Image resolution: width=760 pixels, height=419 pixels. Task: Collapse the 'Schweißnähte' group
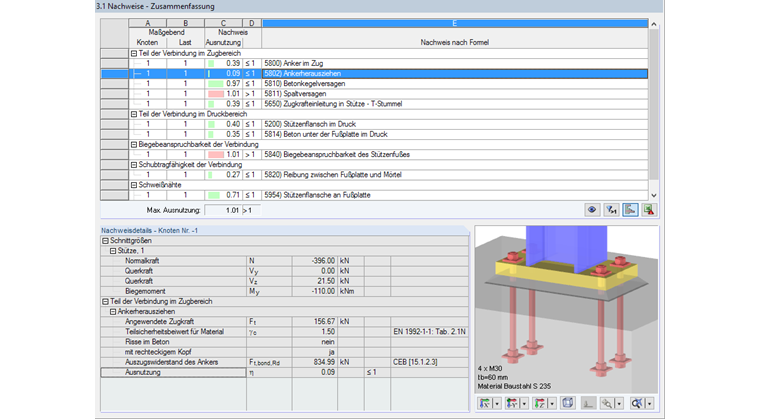click(134, 185)
